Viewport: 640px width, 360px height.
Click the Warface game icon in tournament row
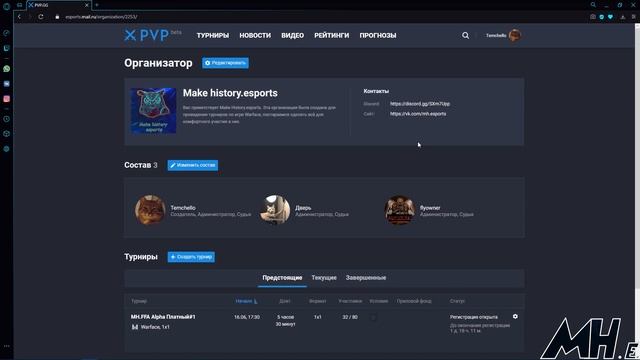click(x=135, y=327)
